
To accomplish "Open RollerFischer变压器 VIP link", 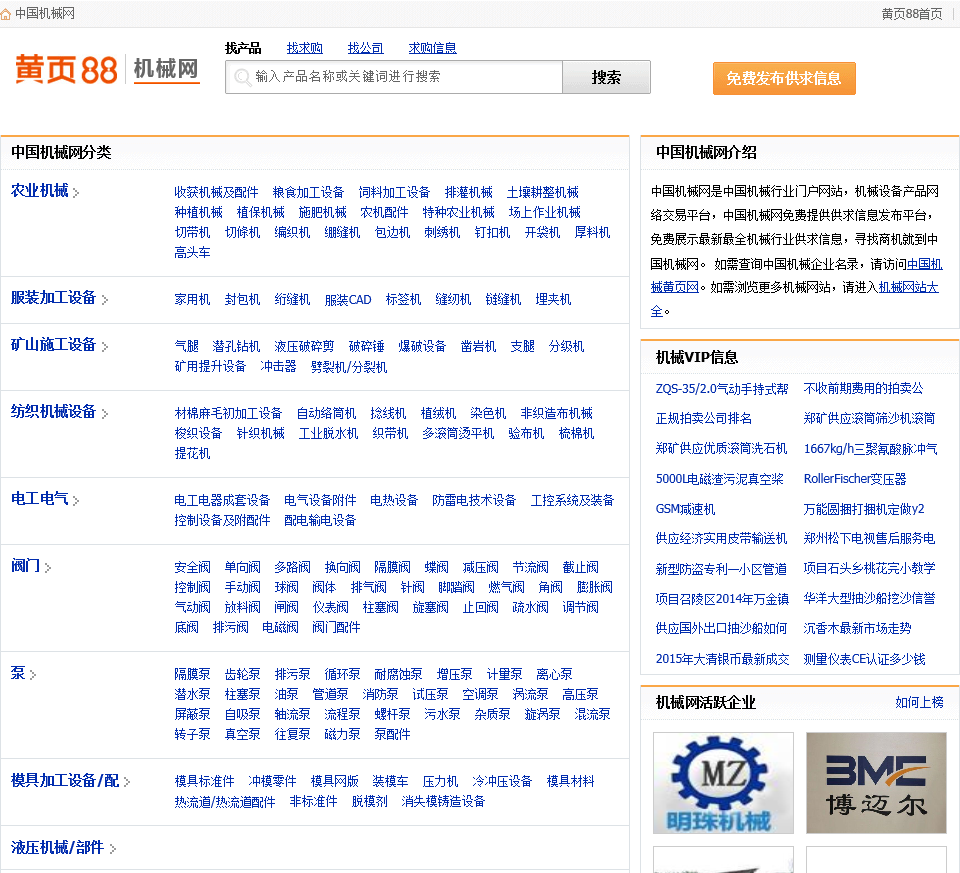I will pos(855,479).
